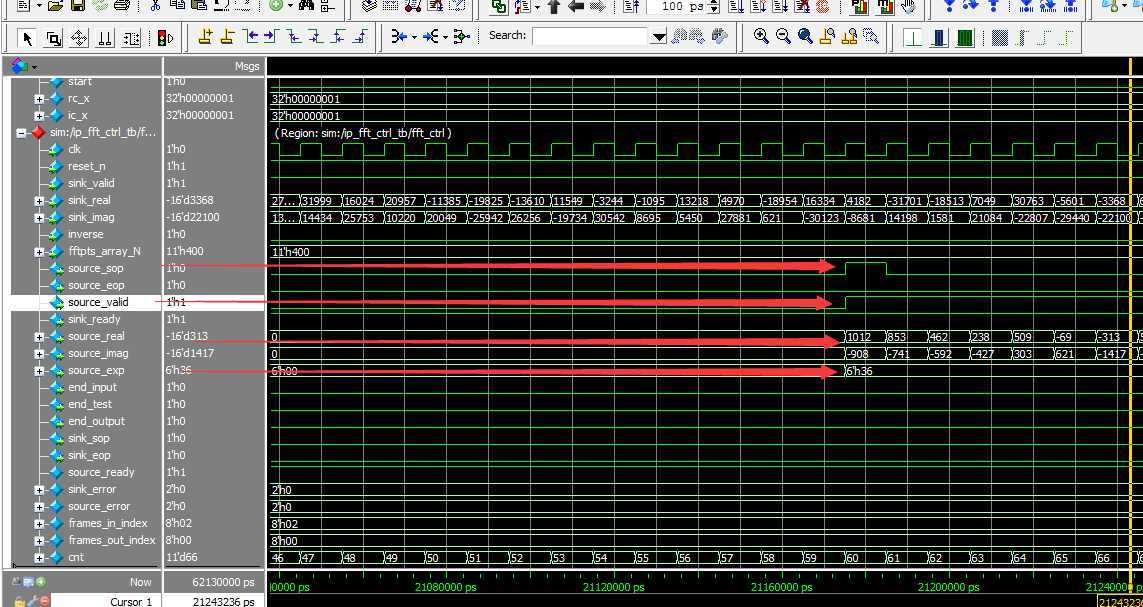Select the end_output signal
The width and height of the screenshot is (1143, 607).
96,421
